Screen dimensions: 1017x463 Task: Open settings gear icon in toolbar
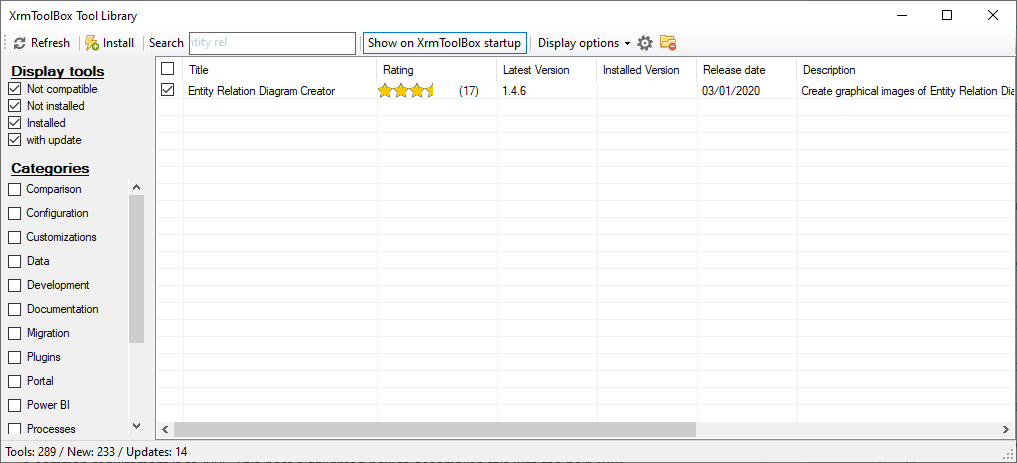(x=644, y=43)
